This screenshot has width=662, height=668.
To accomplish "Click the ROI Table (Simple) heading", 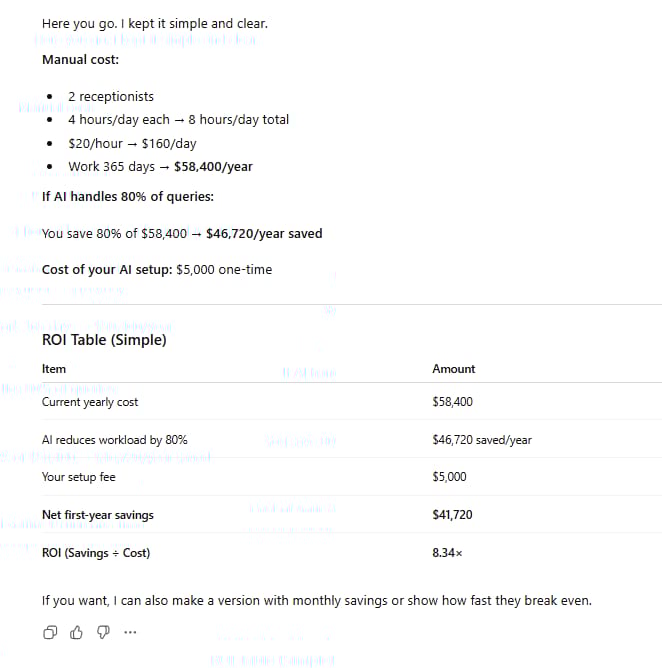I will (x=104, y=340).
